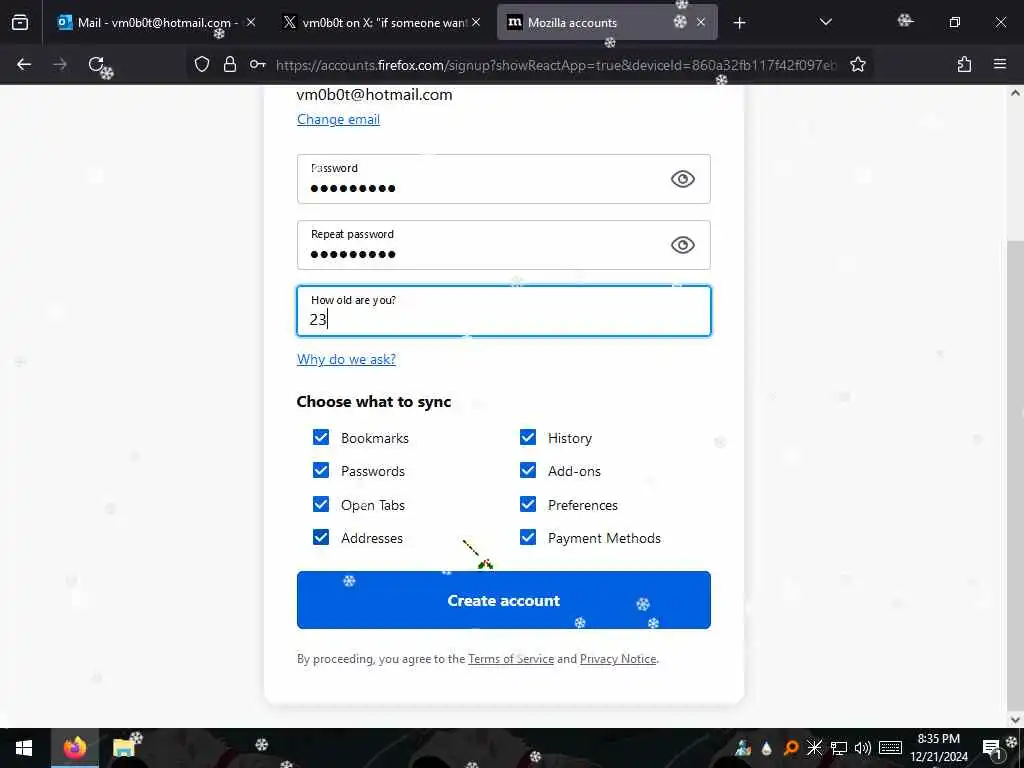Click the Firefox taskbar icon
Viewport: 1024px width, 768px height.
tap(74, 748)
